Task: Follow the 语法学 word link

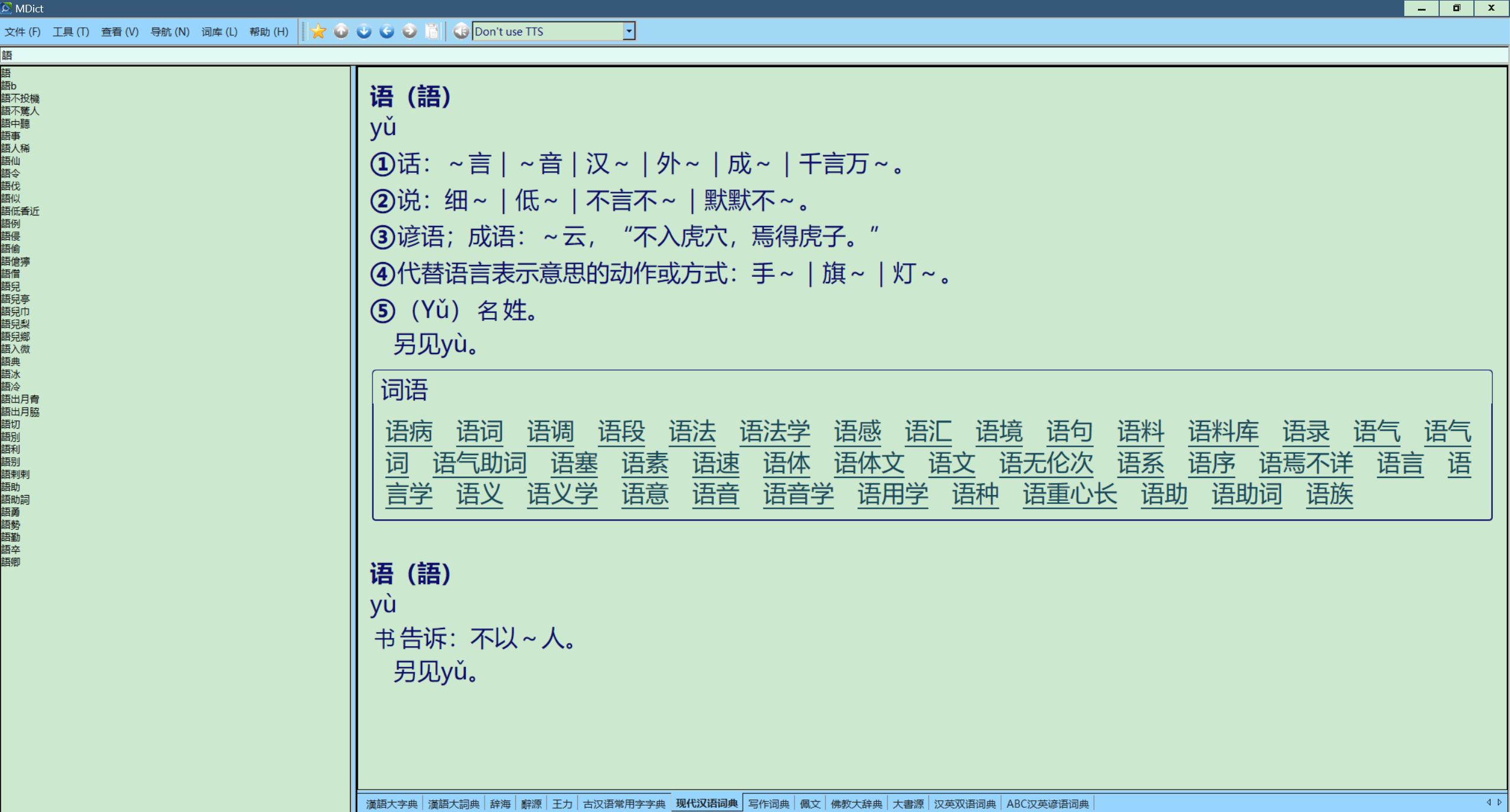Action: point(774,431)
